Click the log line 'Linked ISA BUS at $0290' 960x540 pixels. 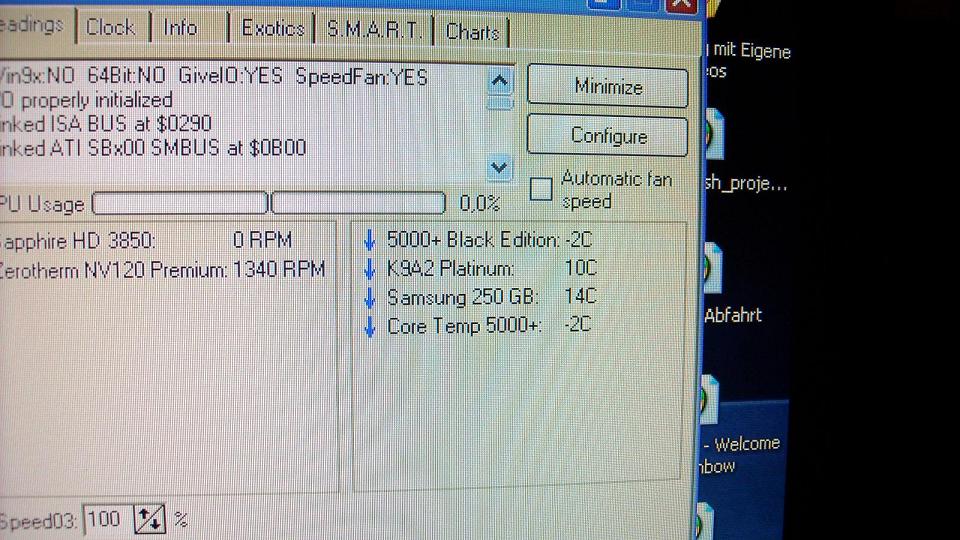click(x=106, y=124)
